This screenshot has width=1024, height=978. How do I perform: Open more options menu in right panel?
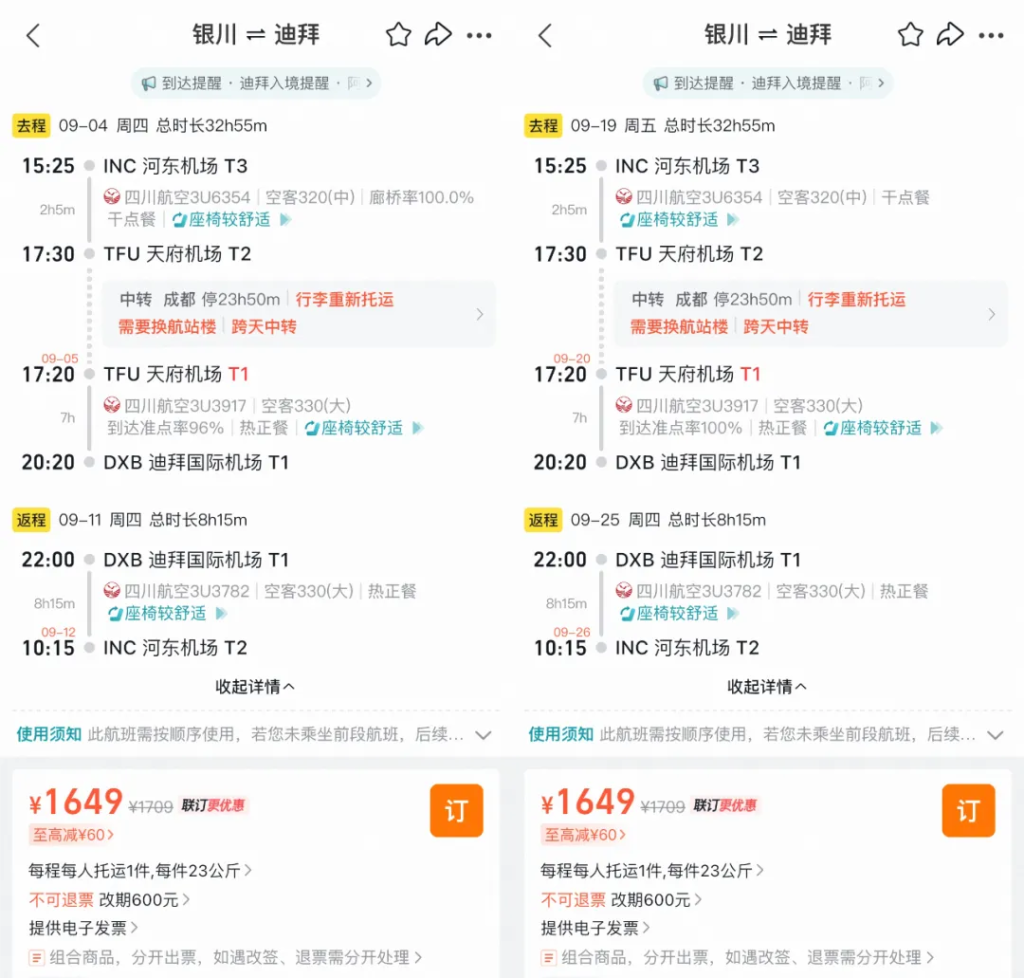click(991, 35)
